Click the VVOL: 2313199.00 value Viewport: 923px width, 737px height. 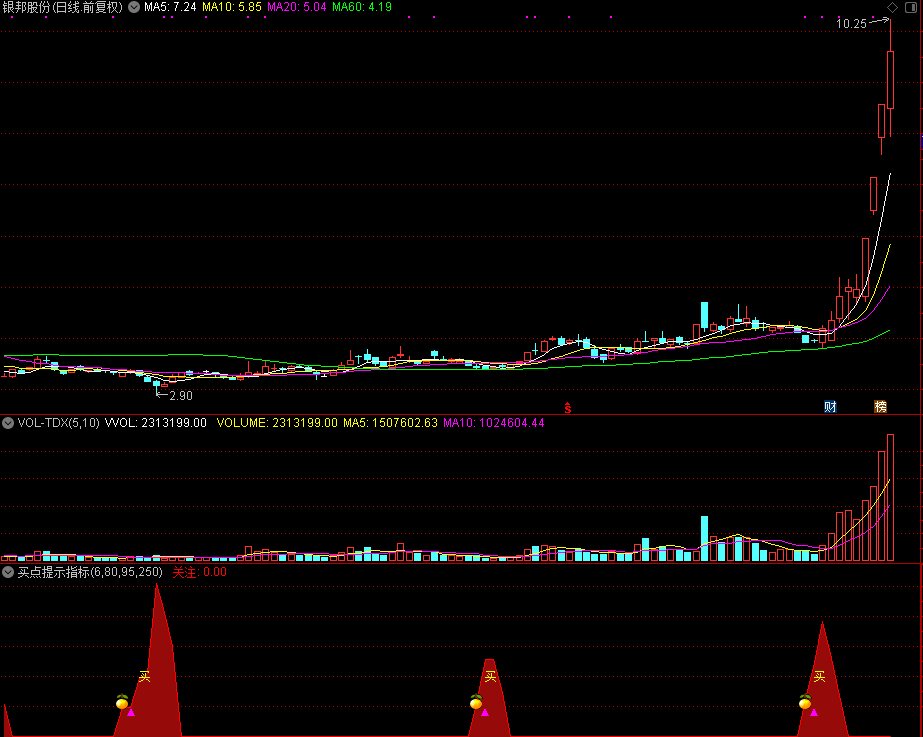155,423
